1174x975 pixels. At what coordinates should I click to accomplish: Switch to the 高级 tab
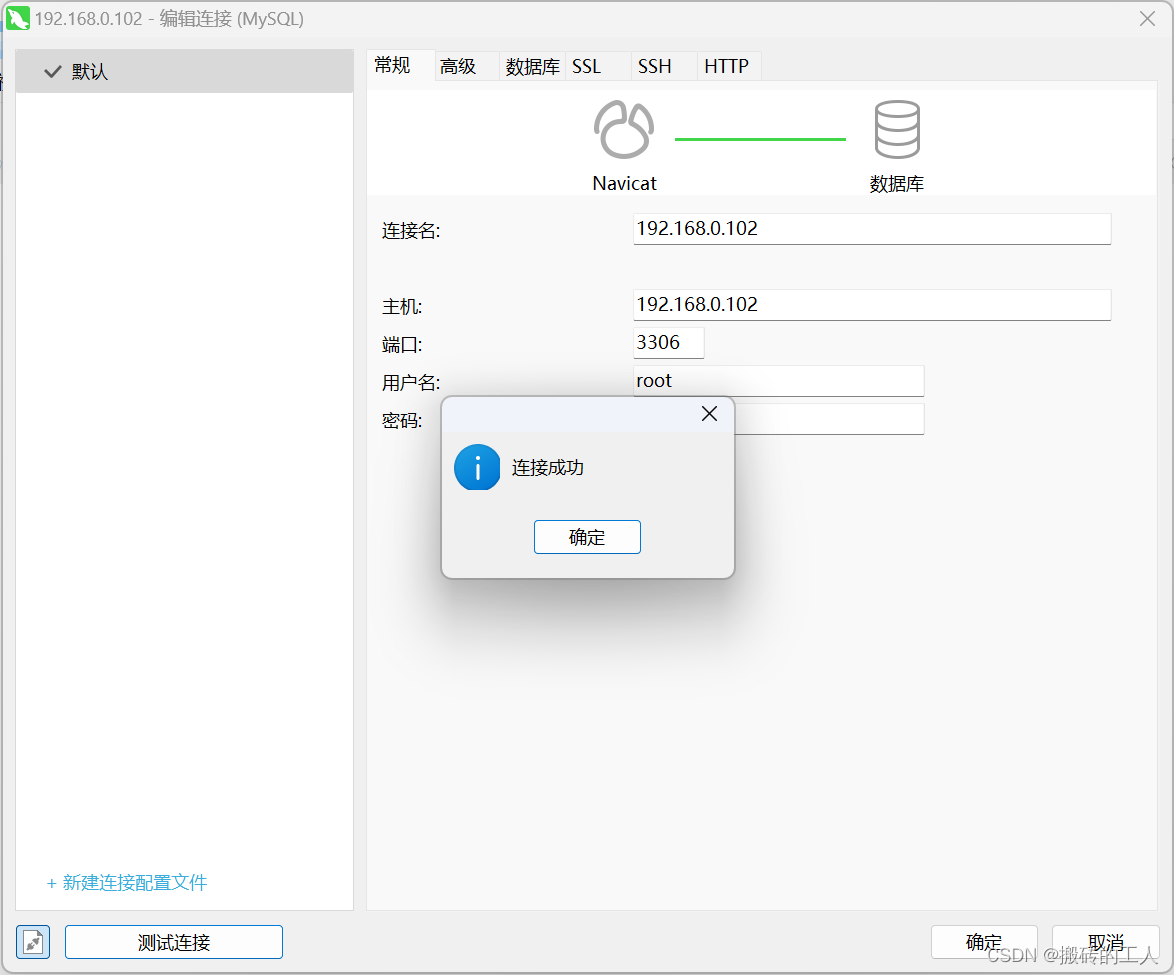[x=460, y=65]
